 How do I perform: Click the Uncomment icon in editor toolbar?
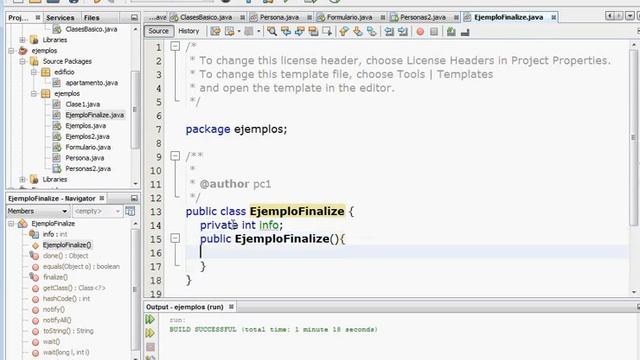pos(451,31)
